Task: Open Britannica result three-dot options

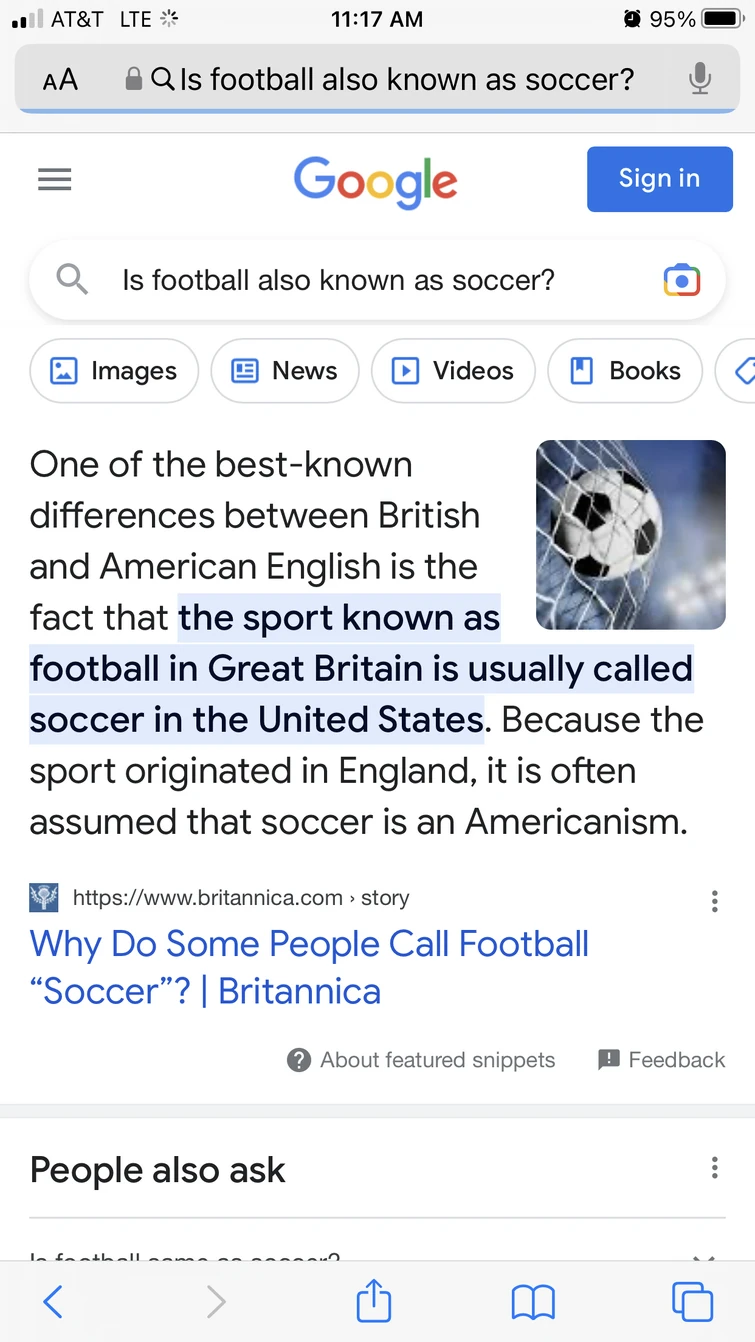Action: coord(714,901)
